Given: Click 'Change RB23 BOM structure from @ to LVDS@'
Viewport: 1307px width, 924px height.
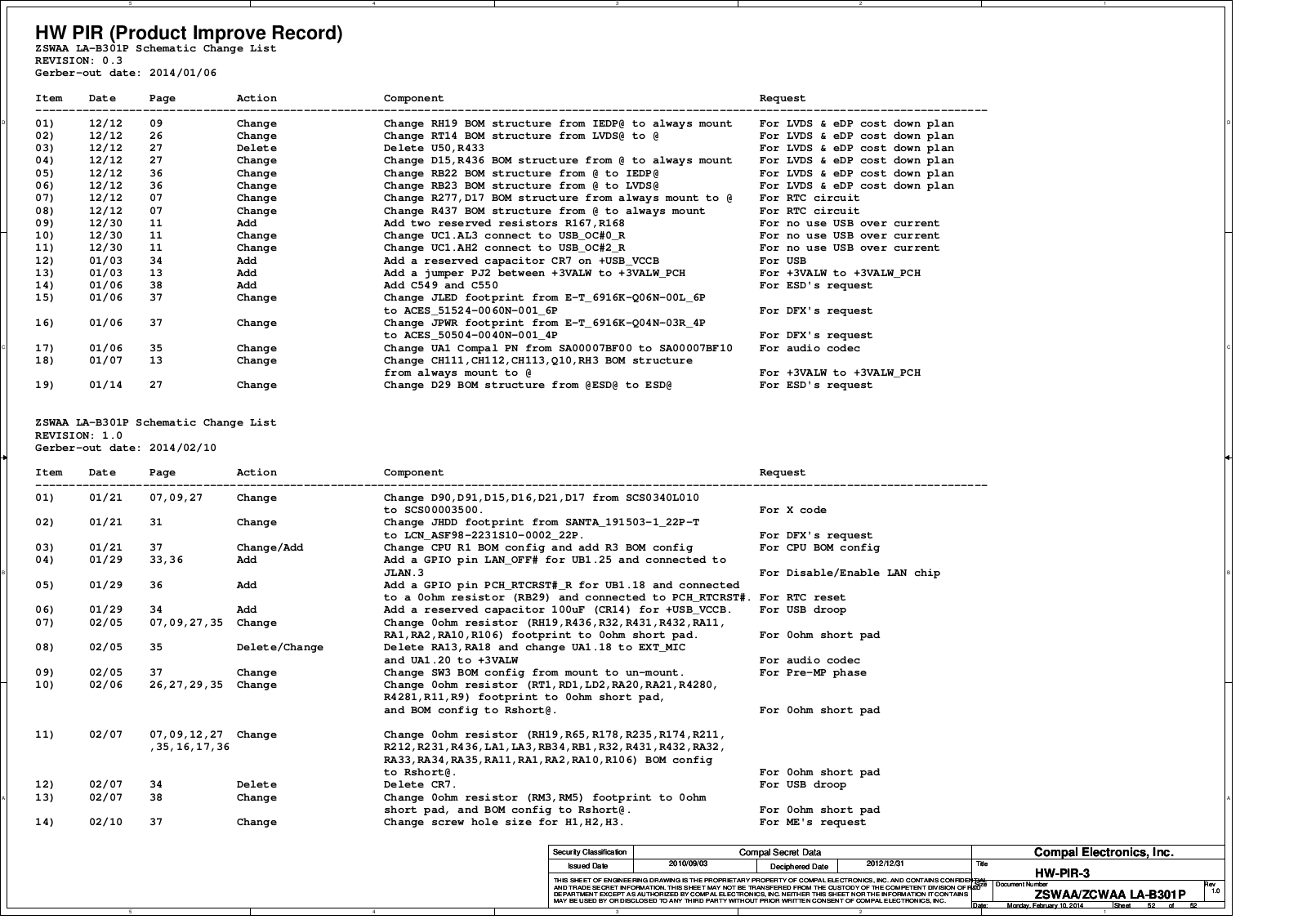Looking at the screenshot, I should point(521,185).
